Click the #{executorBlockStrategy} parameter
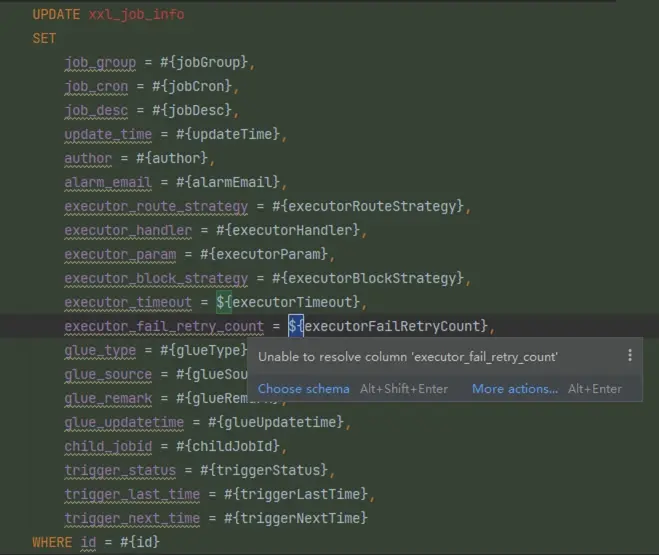Screen dimensions: 659x555 point(368,278)
